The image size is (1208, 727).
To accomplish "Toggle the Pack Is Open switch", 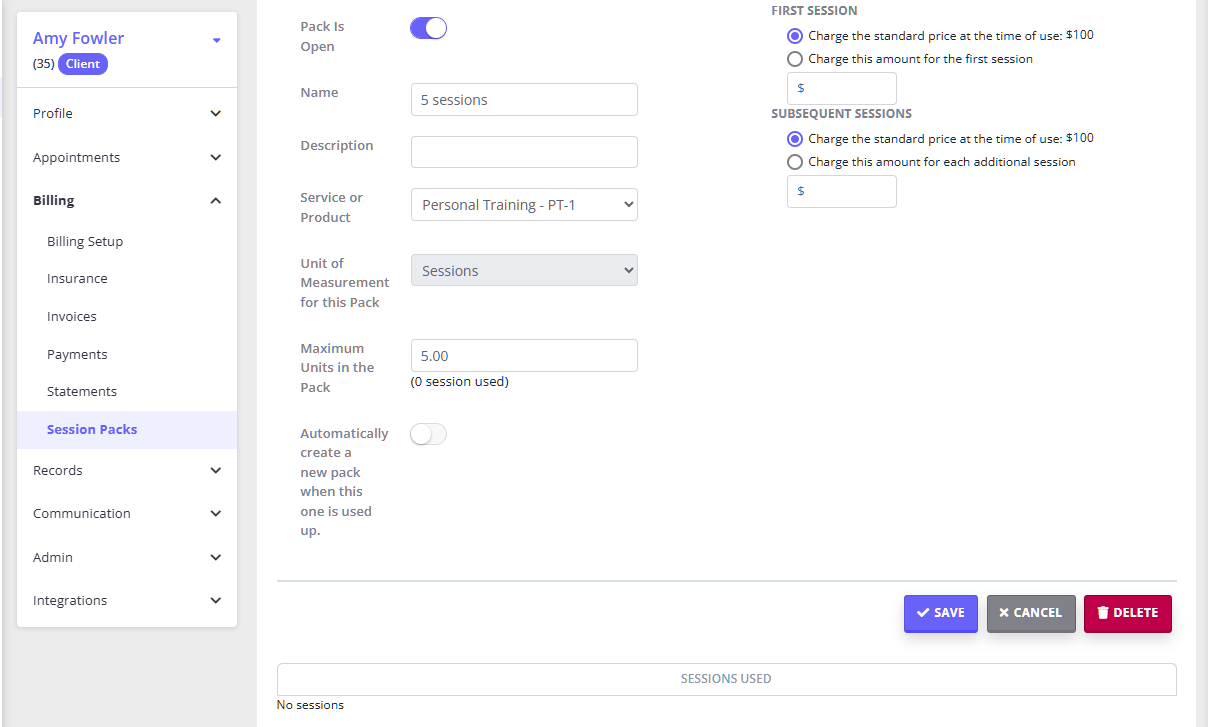I will 428,28.
